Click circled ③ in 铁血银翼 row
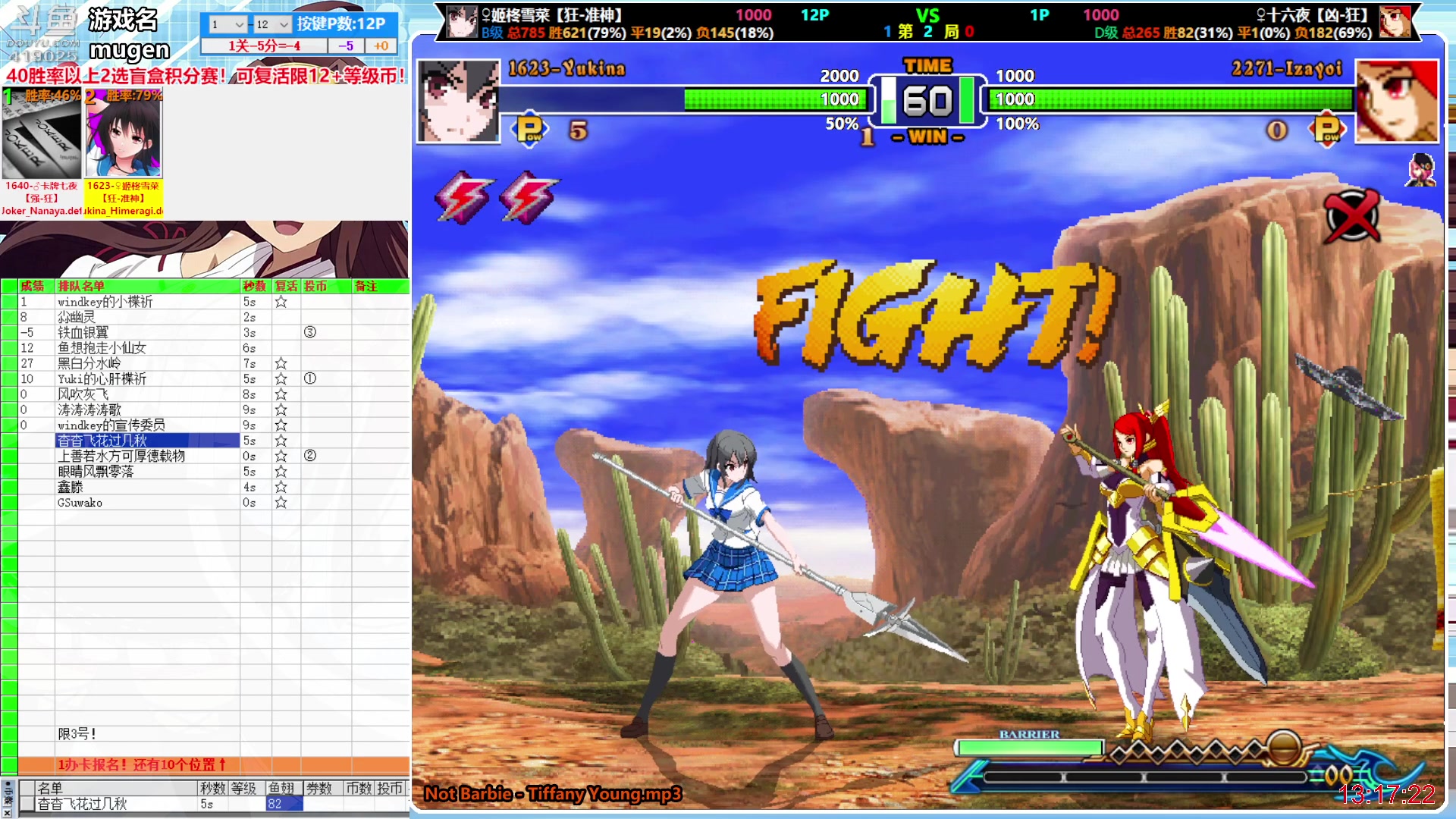This screenshot has width=1456, height=819. point(309,332)
